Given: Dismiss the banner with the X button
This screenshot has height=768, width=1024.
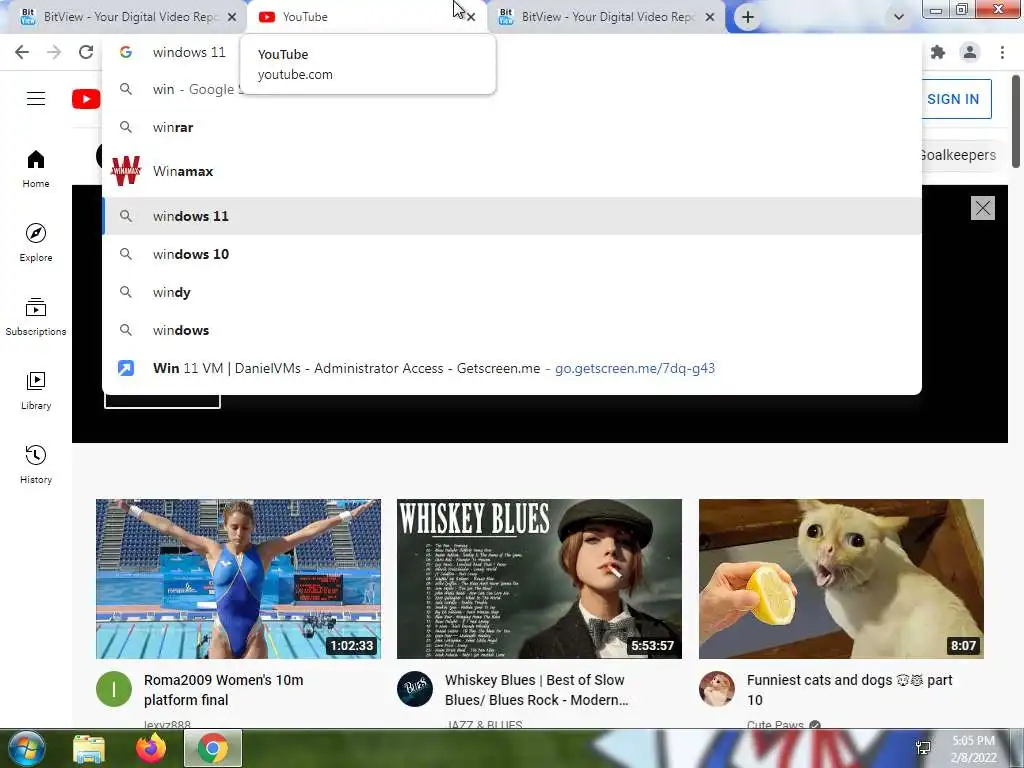Looking at the screenshot, I should 983,208.
